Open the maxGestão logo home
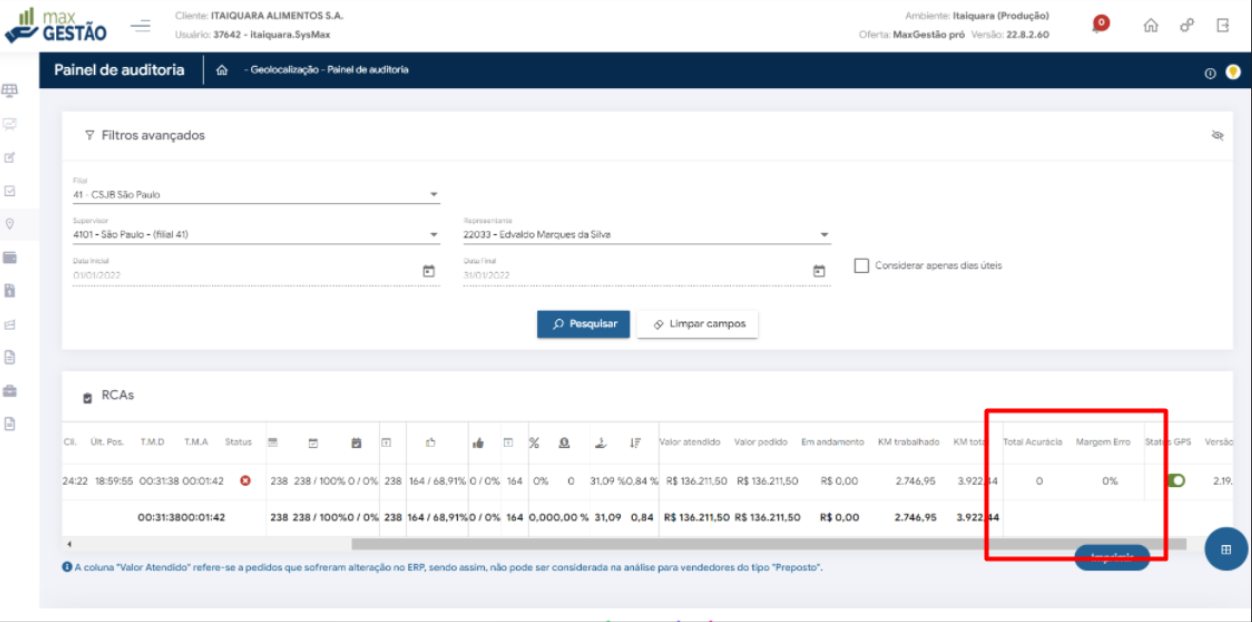 [x=56, y=25]
